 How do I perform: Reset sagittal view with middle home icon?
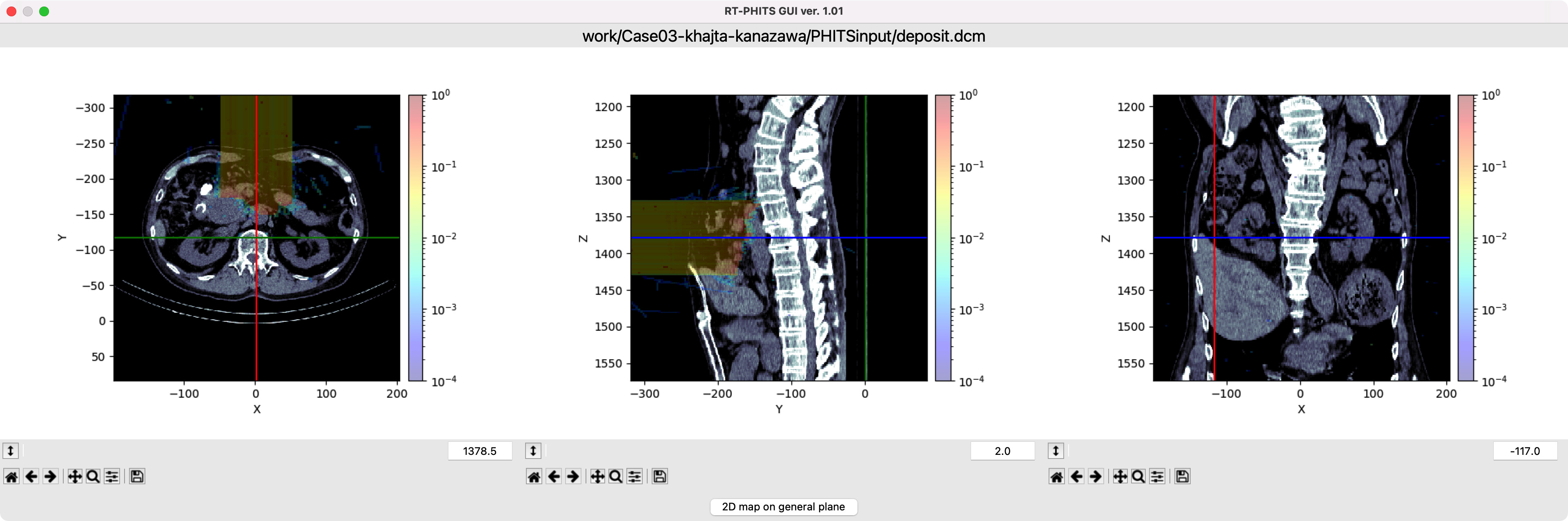534,476
